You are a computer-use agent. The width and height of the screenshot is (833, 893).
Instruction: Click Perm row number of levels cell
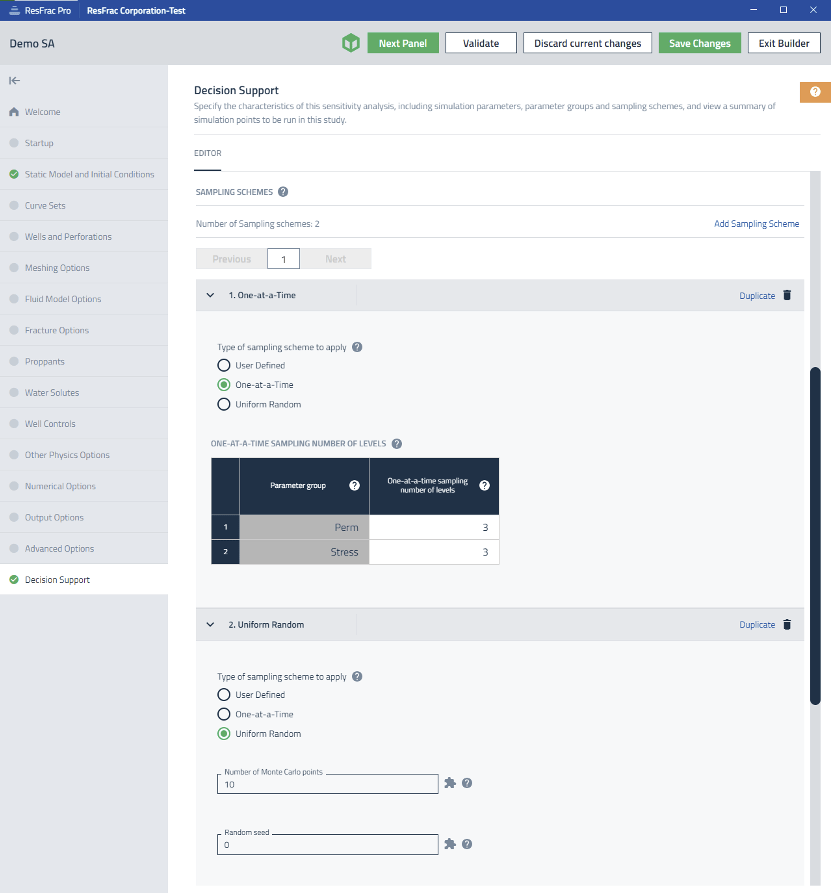coord(434,527)
